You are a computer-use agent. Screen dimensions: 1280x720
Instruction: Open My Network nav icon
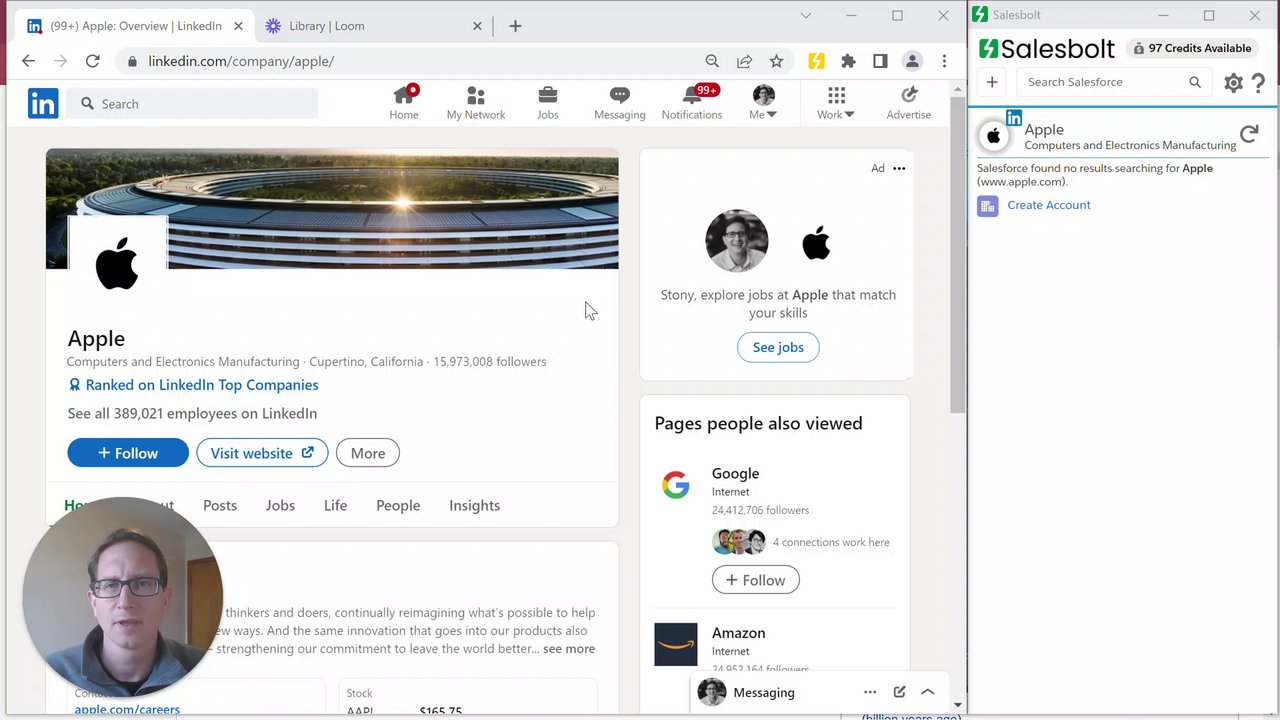[x=476, y=103]
